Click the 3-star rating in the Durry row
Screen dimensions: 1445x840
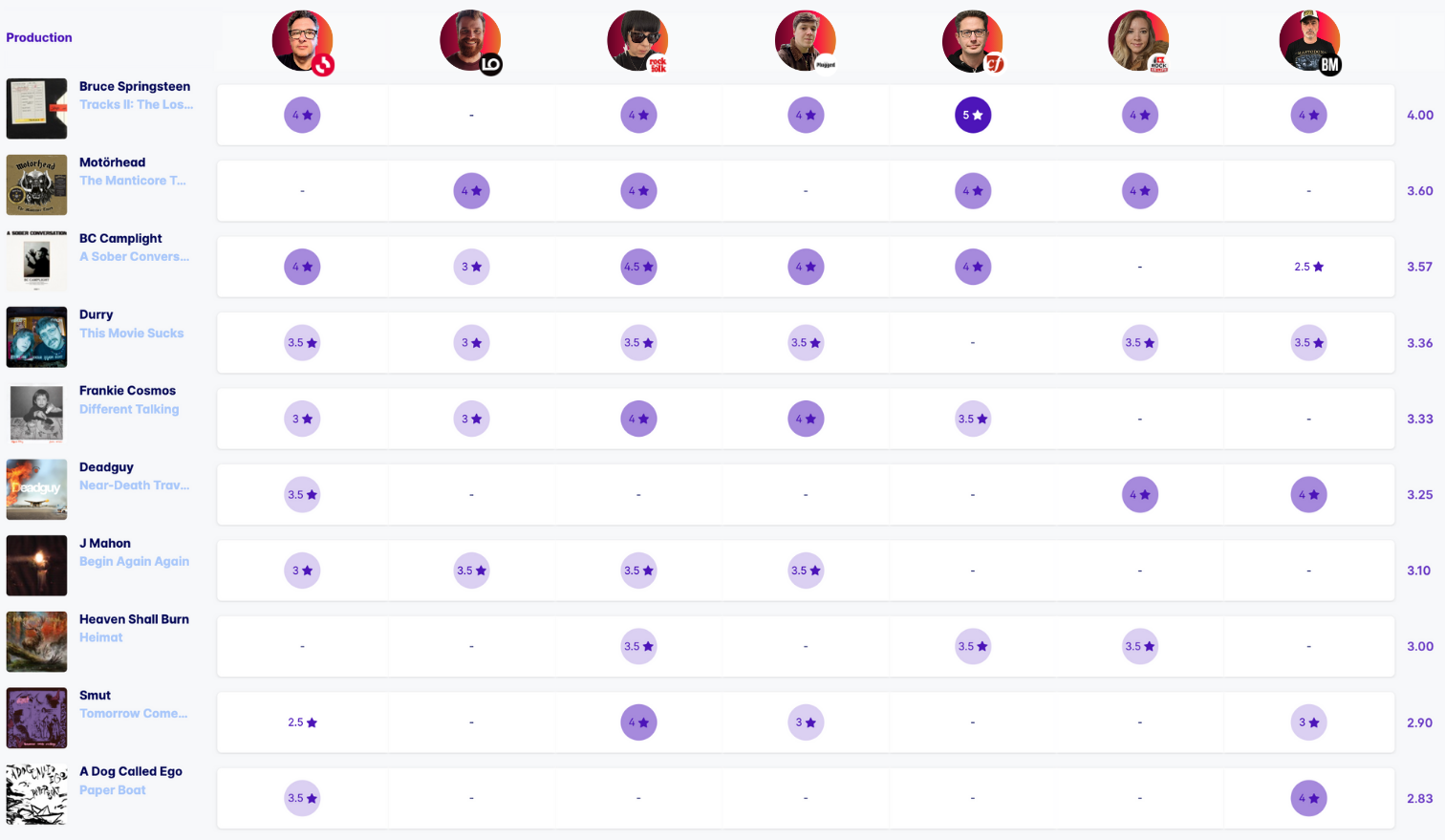pyautogui.click(x=471, y=343)
